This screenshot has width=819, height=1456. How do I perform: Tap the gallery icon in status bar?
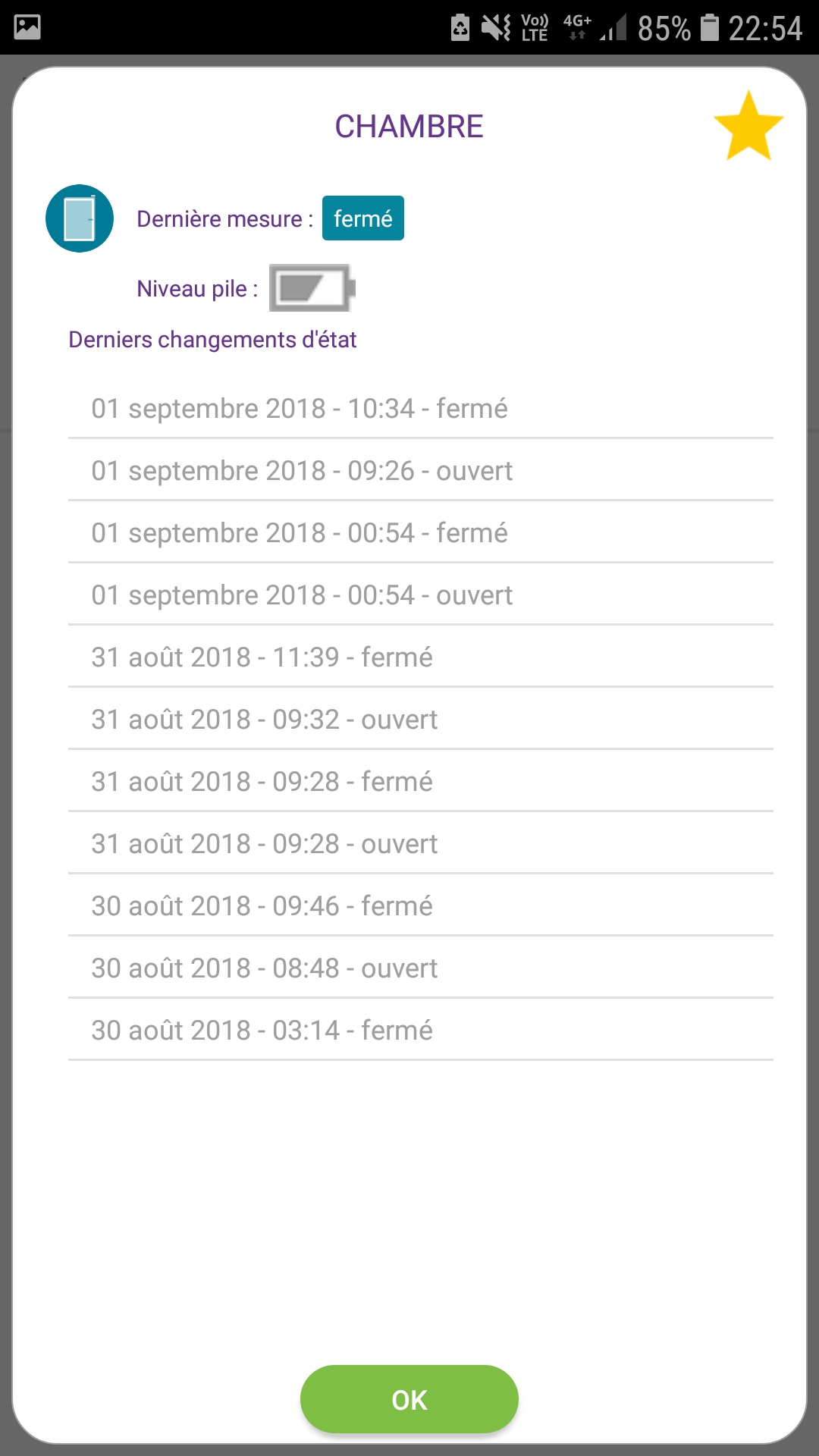[27, 27]
